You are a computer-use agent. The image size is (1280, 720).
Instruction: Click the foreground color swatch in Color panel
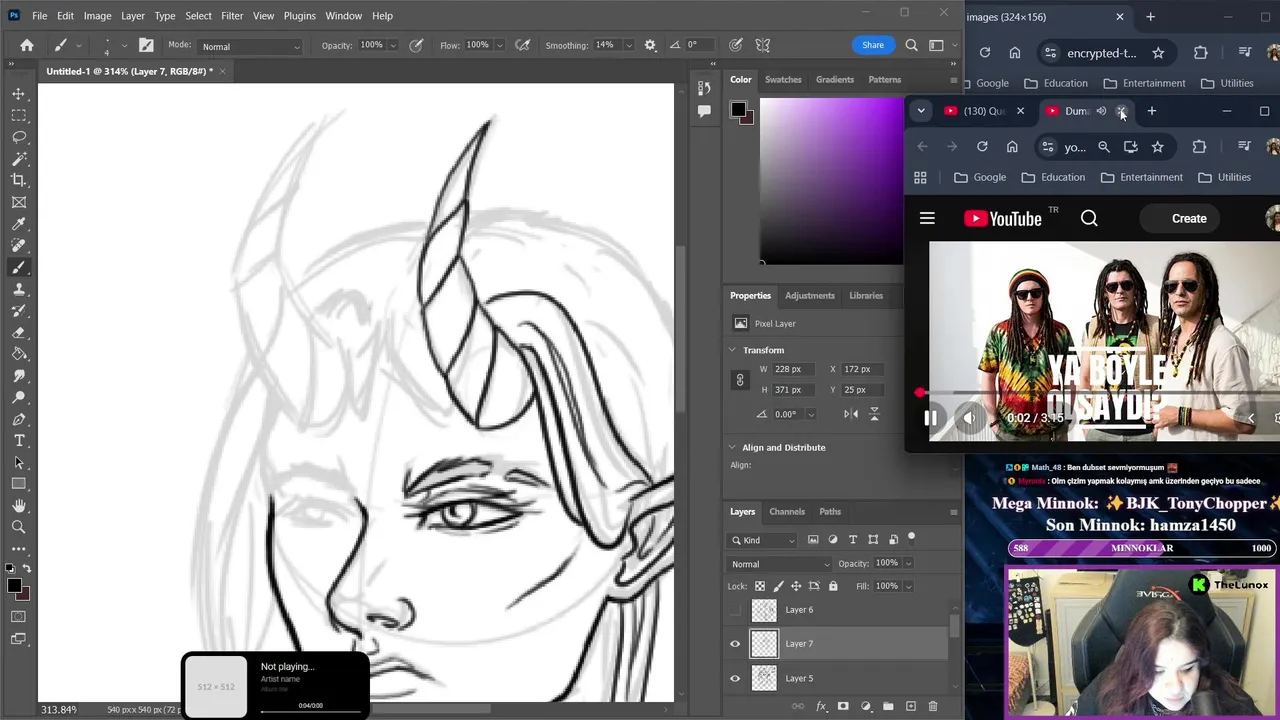pos(738,110)
